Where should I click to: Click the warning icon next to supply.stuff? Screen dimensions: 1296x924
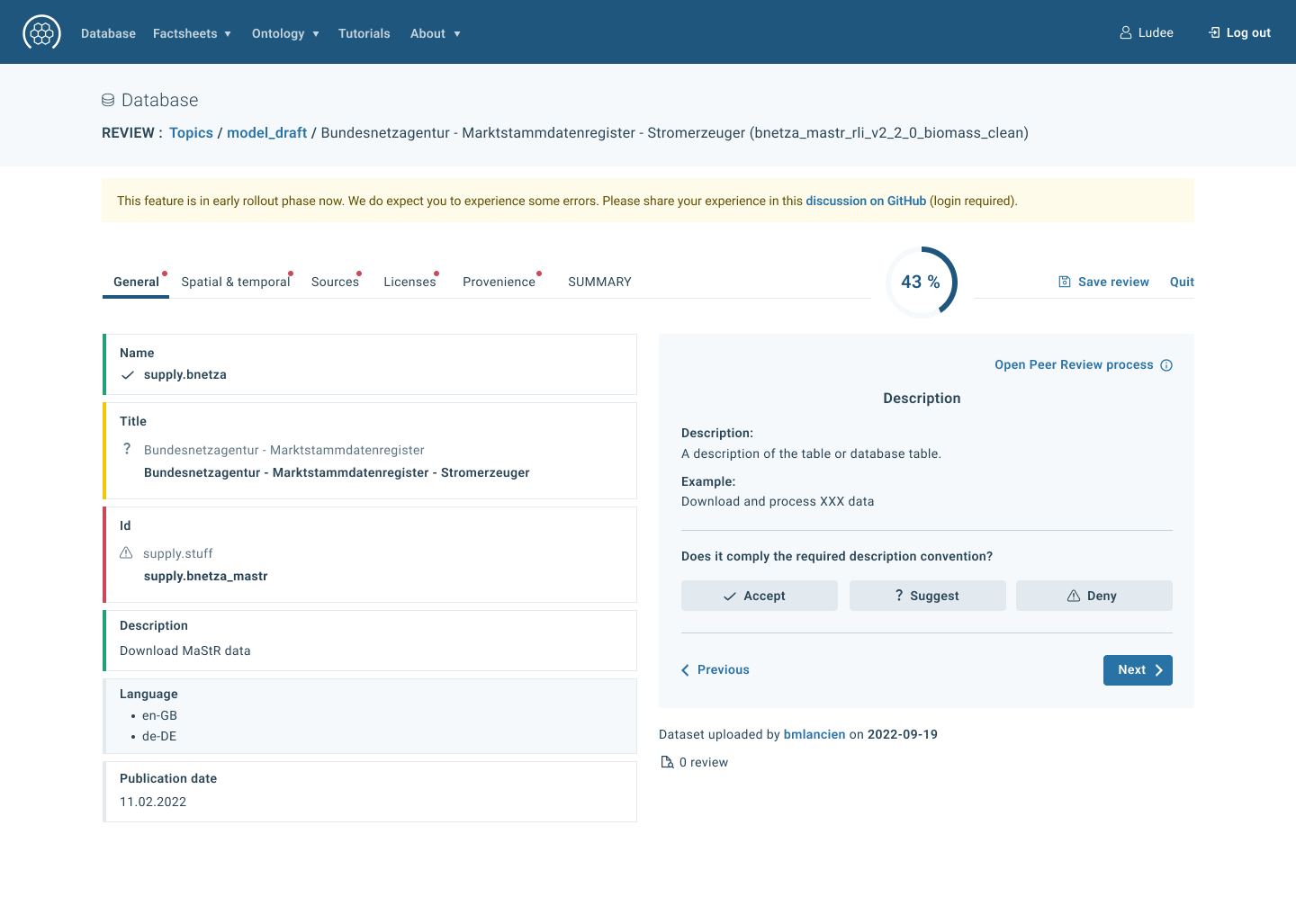click(x=127, y=552)
